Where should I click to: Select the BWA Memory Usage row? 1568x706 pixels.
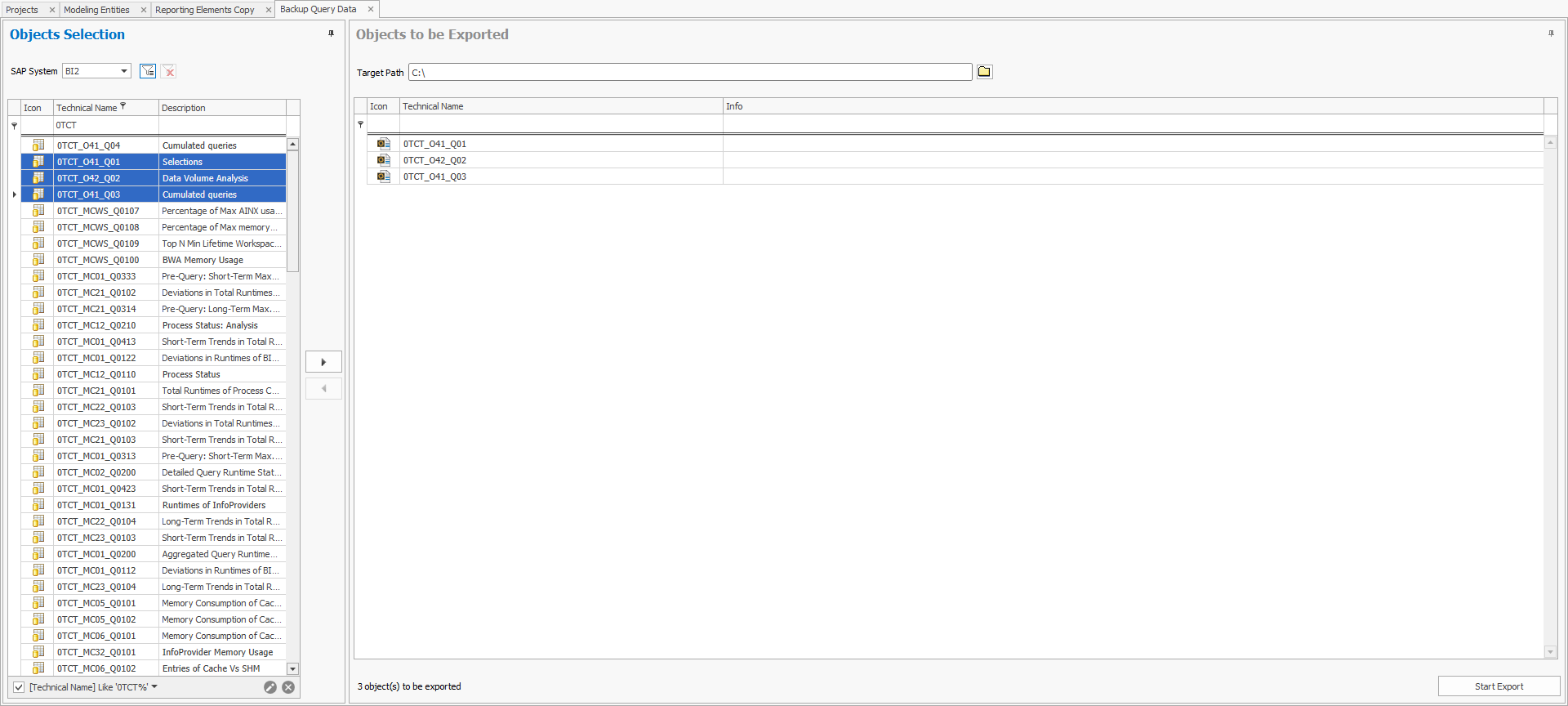[x=154, y=259]
